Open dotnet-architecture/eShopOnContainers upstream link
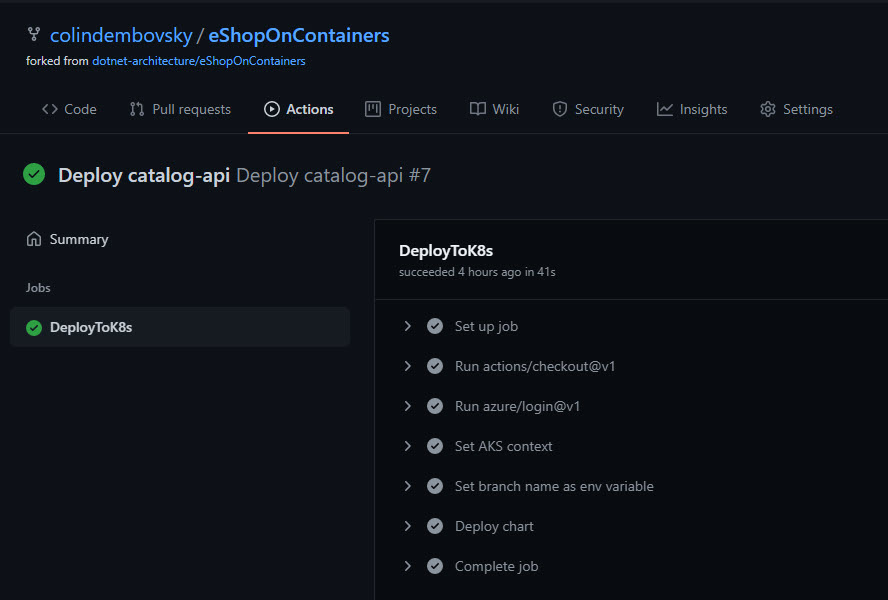 tap(199, 61)
